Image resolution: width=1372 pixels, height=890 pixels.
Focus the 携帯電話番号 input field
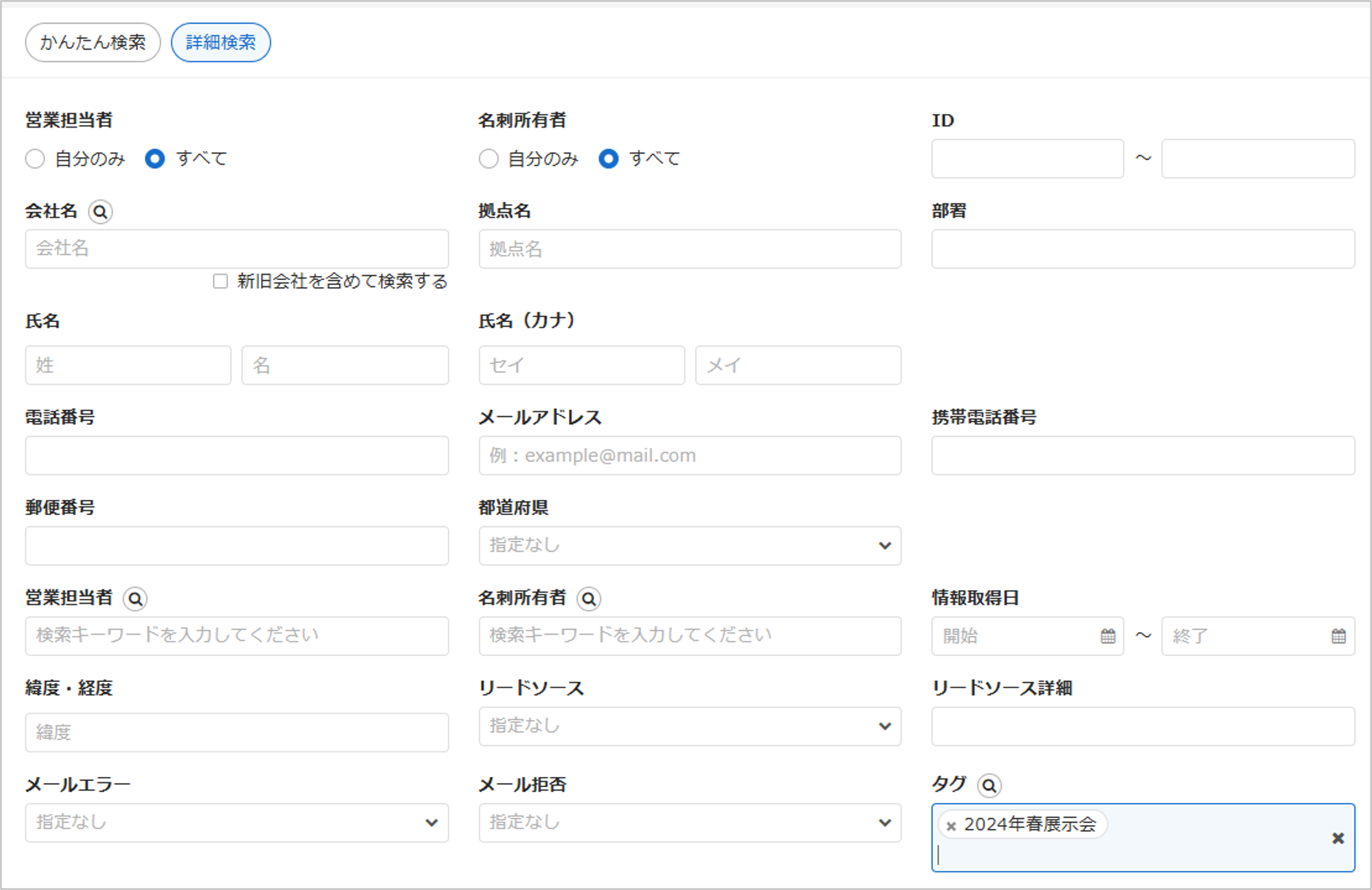tap(1143, 456)
